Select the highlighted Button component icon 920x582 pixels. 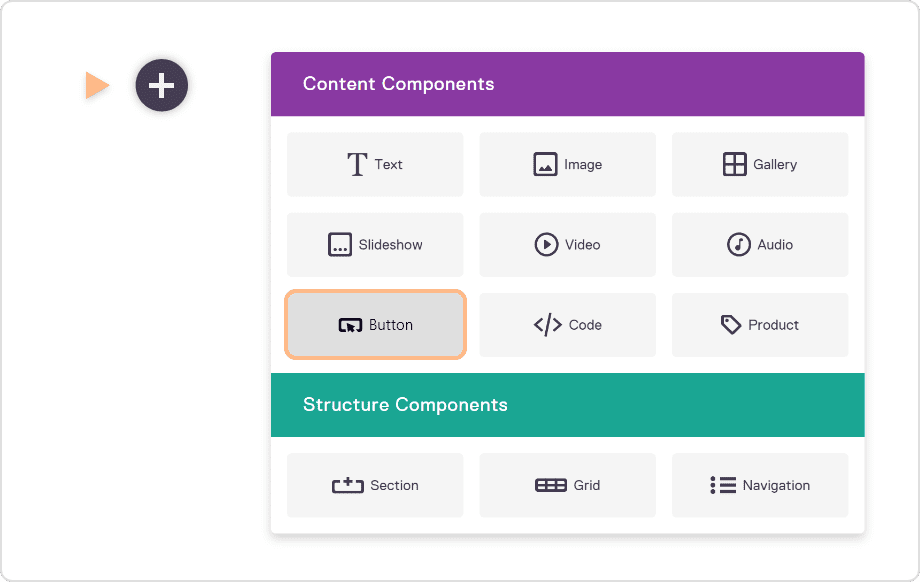click(x=350, y=325)
